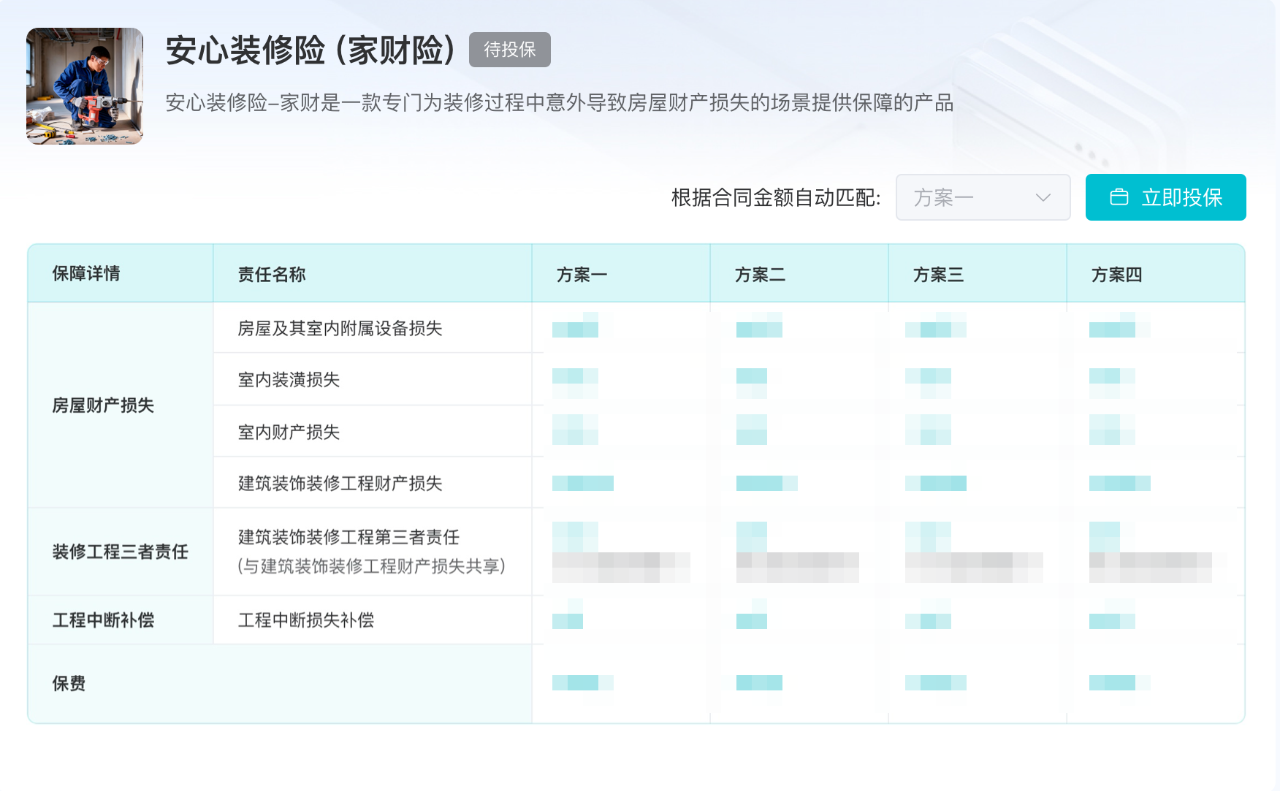Click the 房屋及其室内附属设备损失 row

tap(340, 328)
